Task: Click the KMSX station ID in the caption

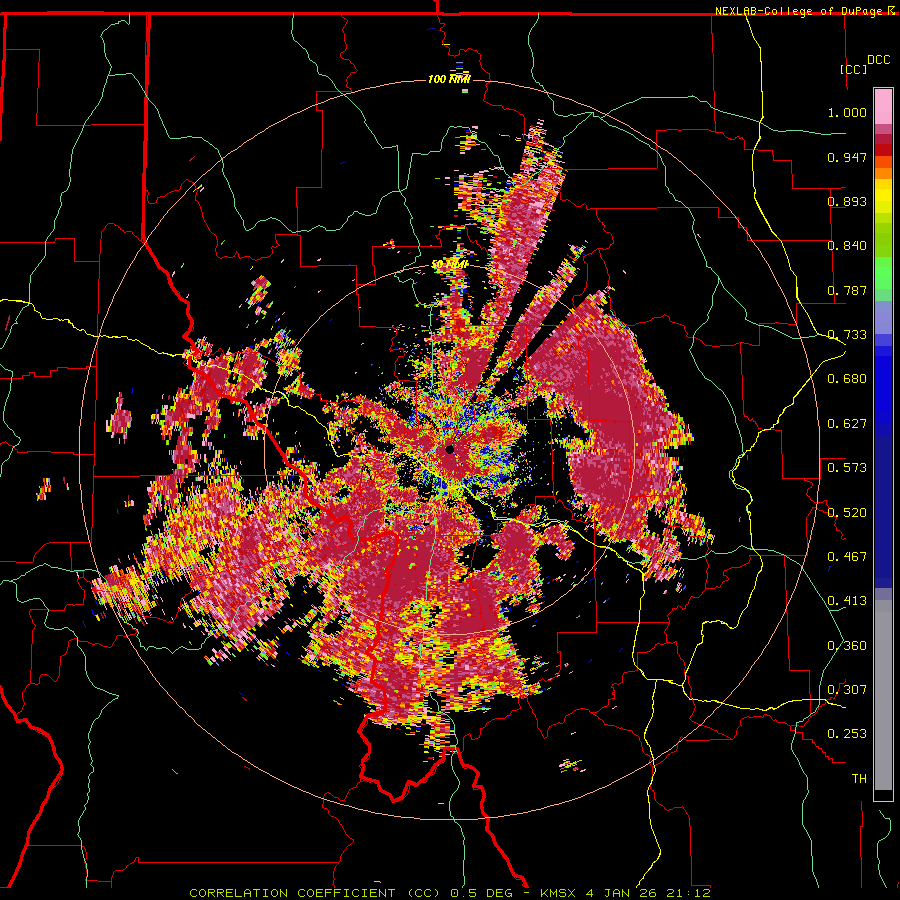Action: [x=558, y=893]
